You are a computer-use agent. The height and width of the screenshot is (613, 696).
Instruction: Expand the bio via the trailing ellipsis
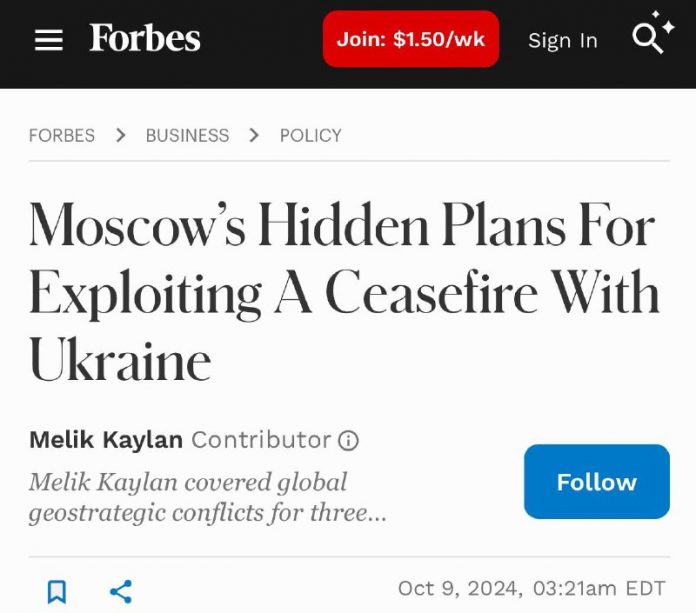pos(375,514)
